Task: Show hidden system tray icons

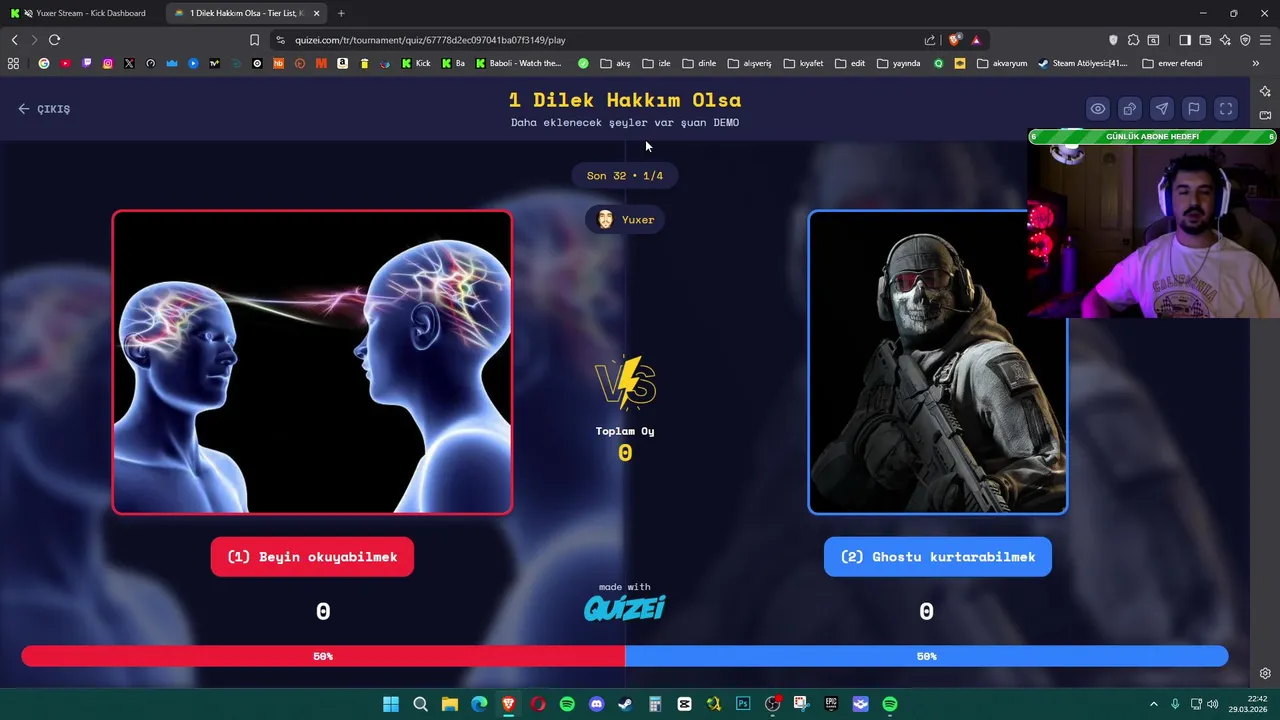Action: [1153, 704]
